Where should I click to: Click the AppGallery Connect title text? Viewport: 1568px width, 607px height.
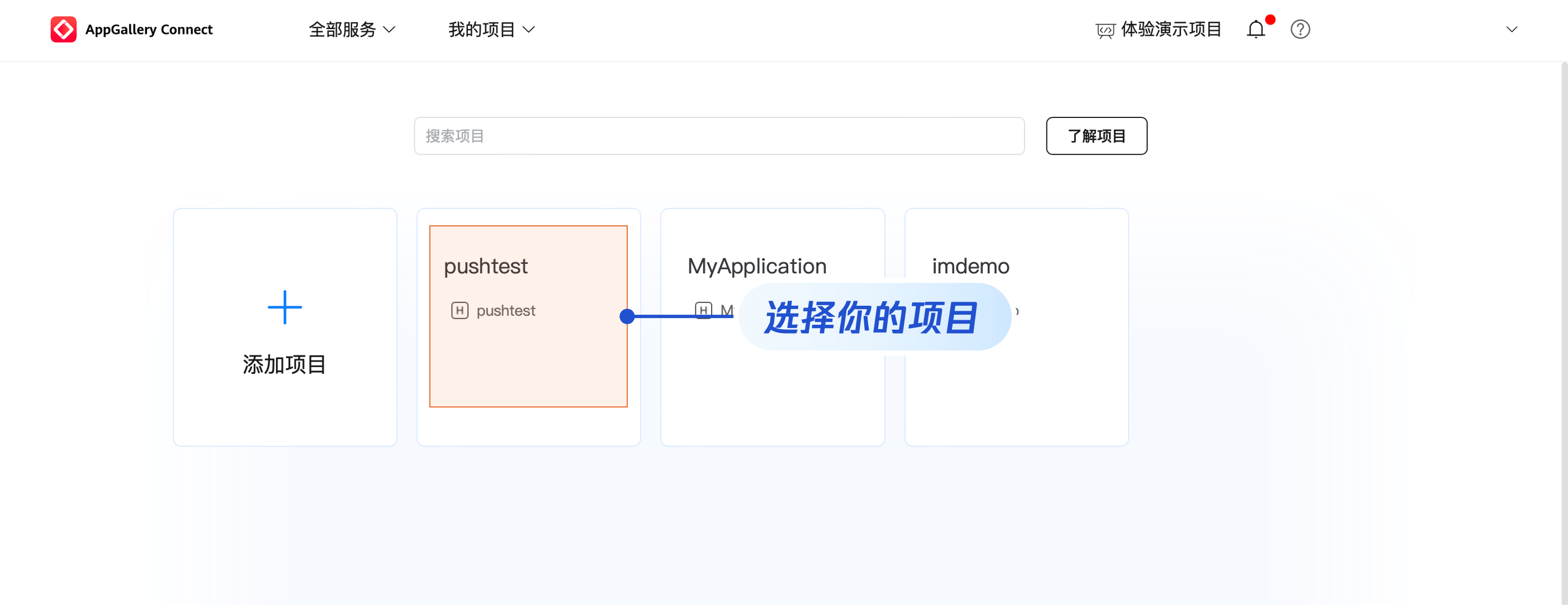pos(149,29)
